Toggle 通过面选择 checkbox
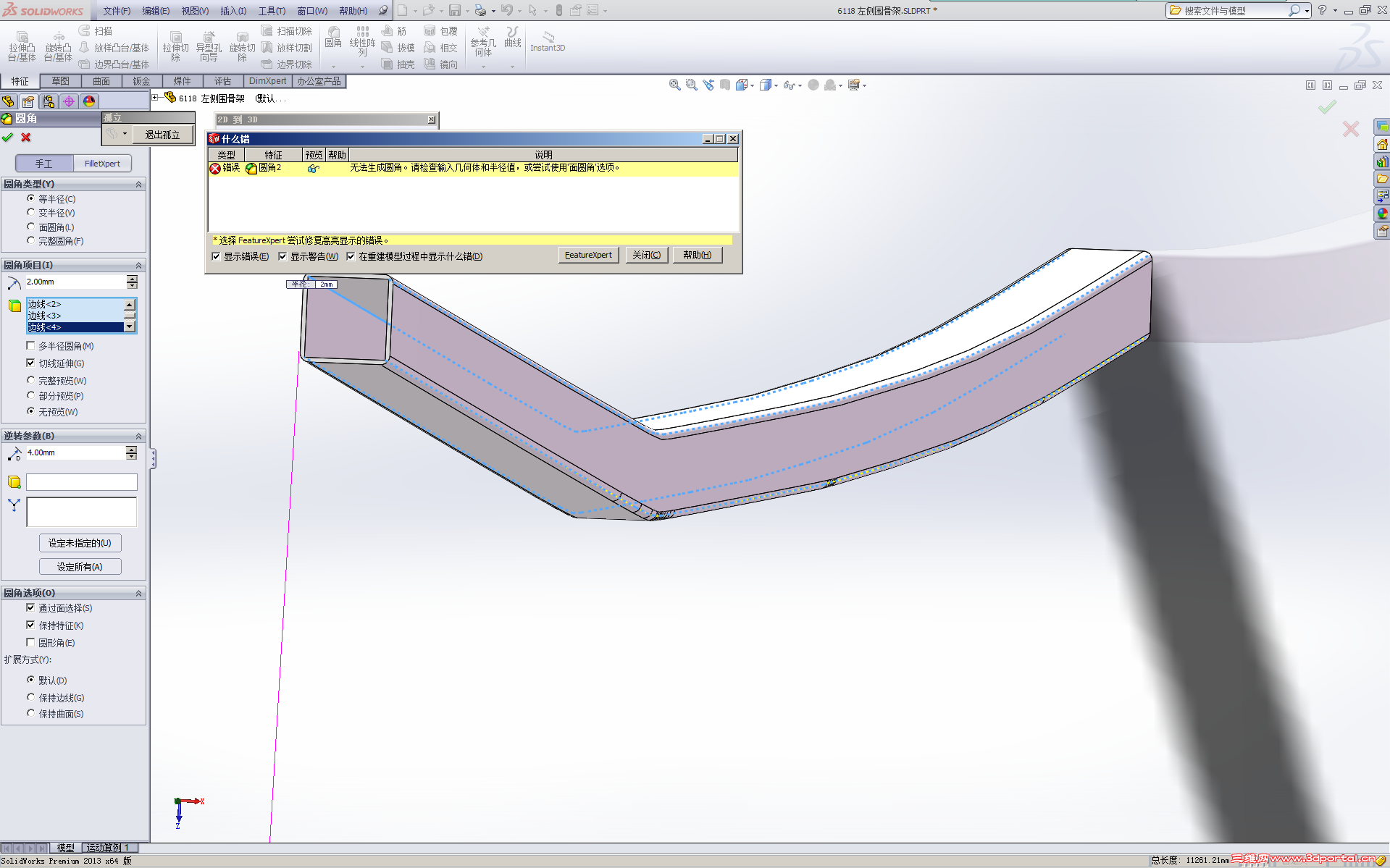Image resolution: width=1390 pixels, height=868 pixels. 30,608
